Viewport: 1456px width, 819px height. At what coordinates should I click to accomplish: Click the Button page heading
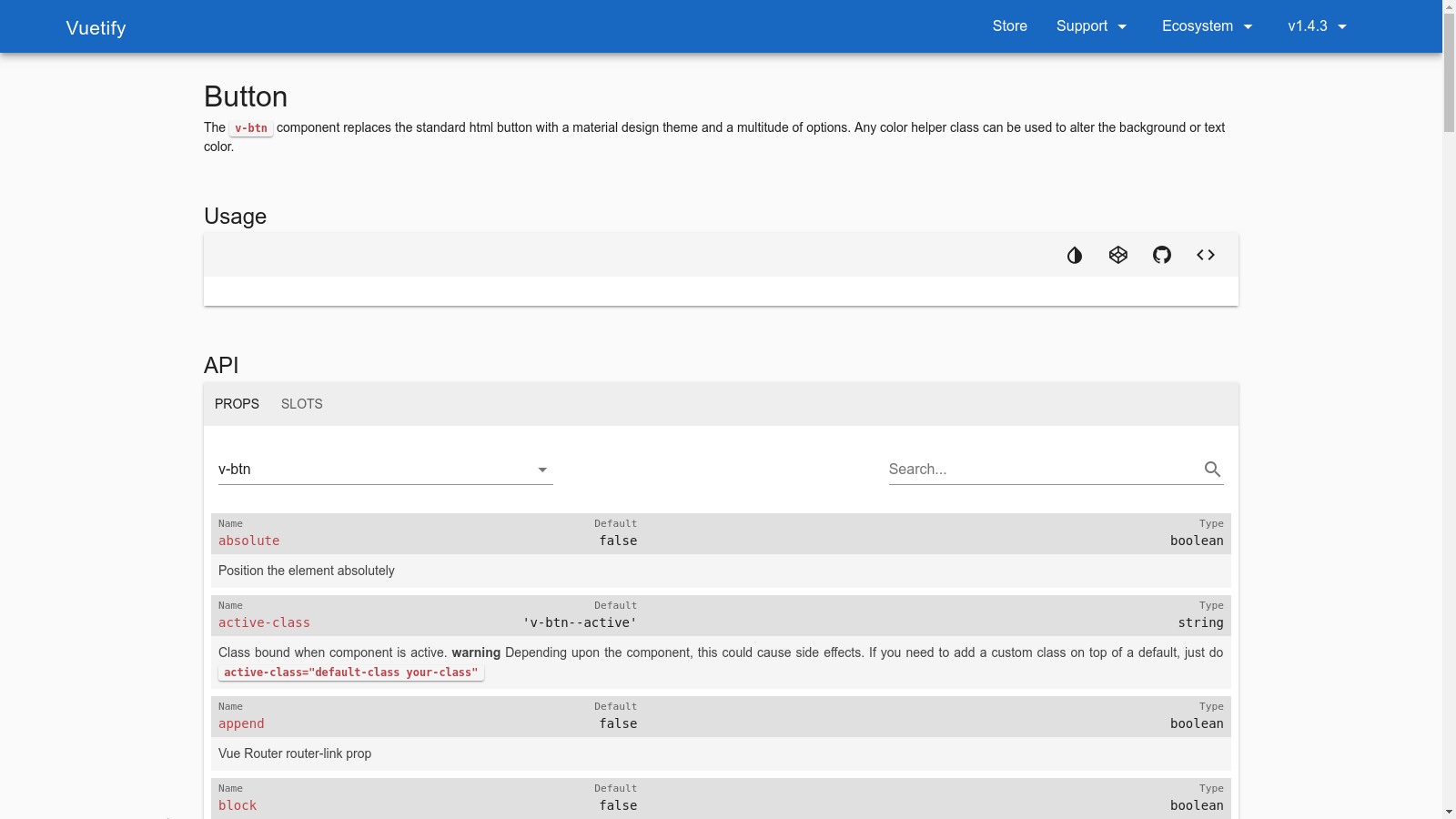pos(246,96)
